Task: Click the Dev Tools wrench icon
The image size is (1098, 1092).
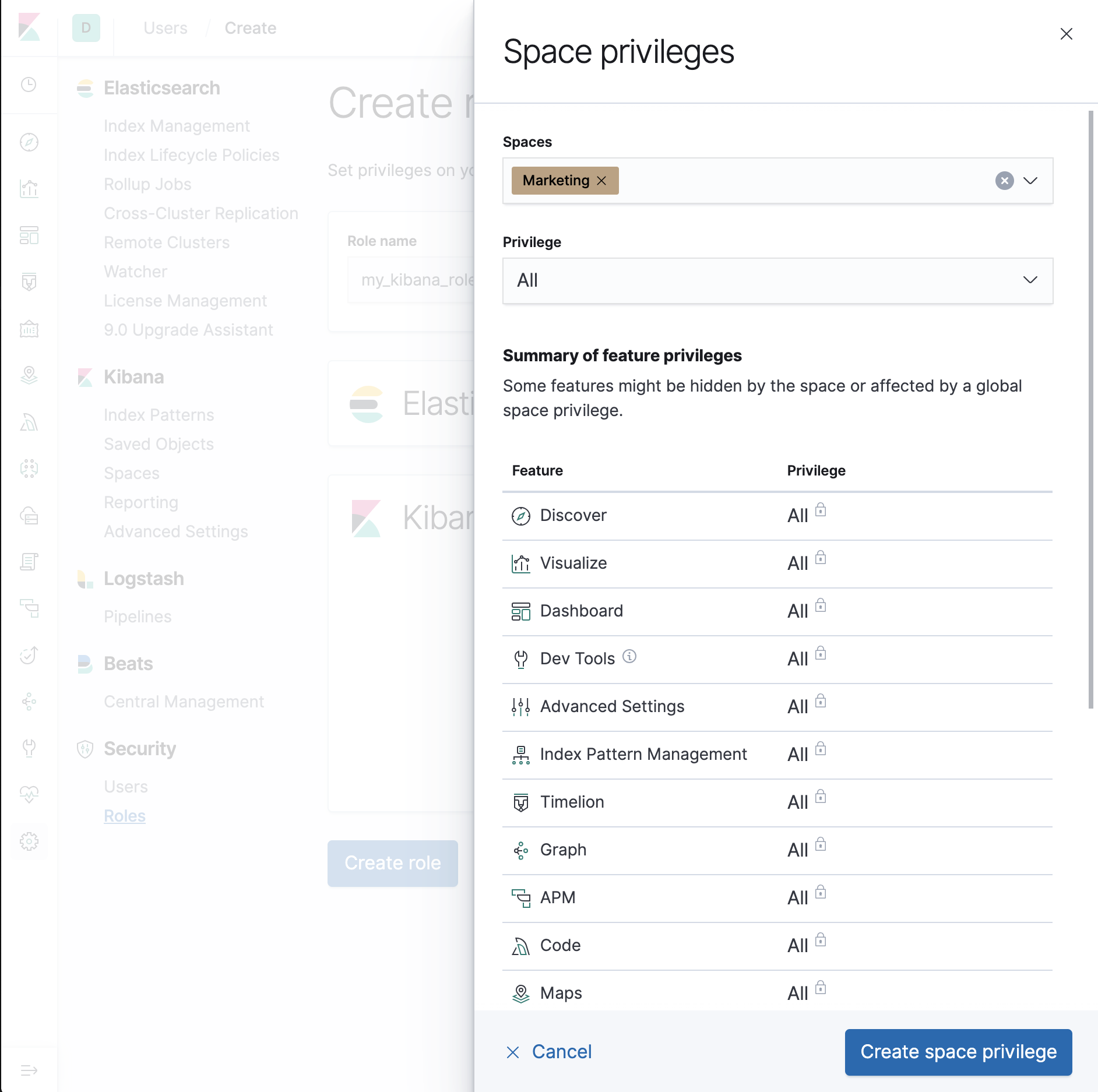Action: 520,658
